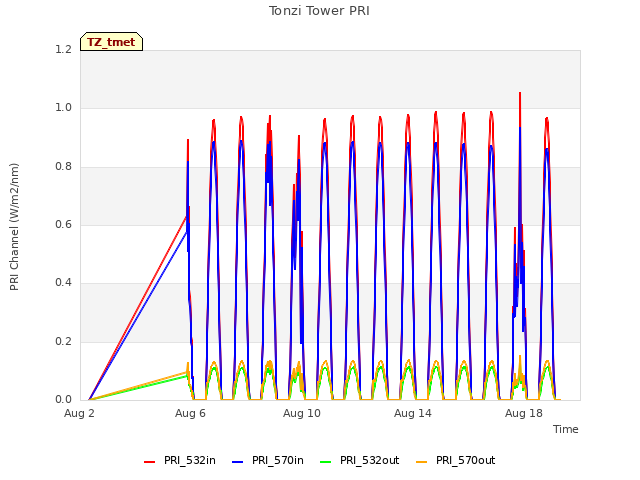This screenshot has width=640, height=480.
Task: Click green PRI_532out legend color marker
Action: 326,462
